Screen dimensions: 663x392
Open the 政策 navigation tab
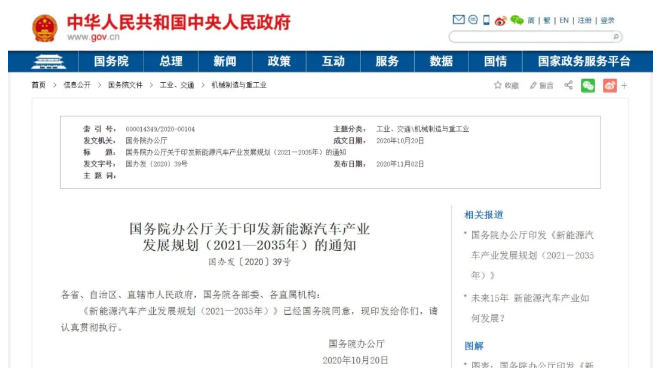click(x=279, y=61)
